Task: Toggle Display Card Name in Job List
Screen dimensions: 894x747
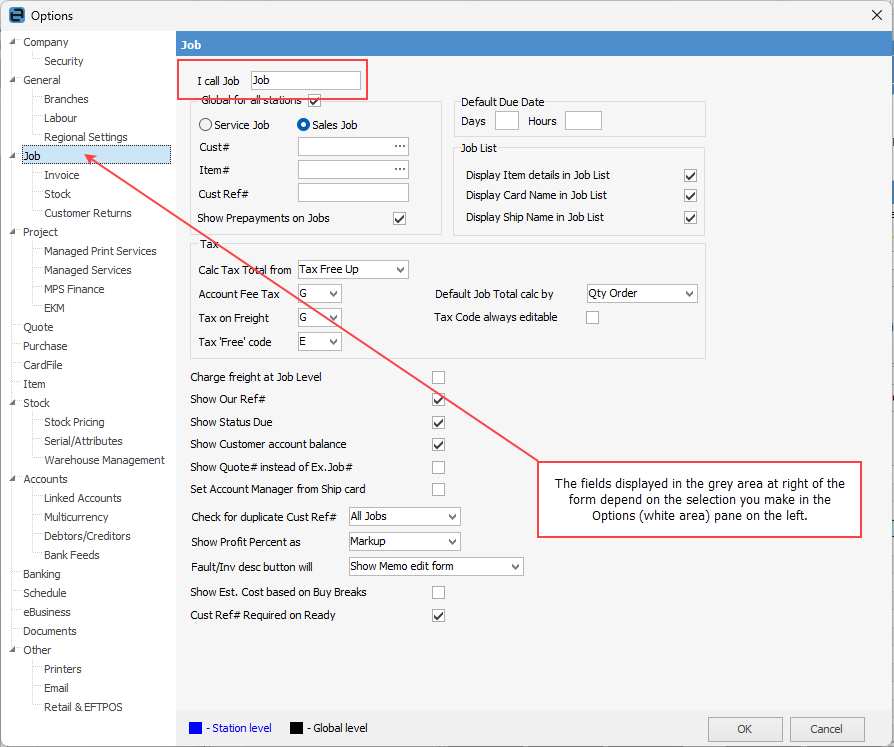Action: point(690,196)
